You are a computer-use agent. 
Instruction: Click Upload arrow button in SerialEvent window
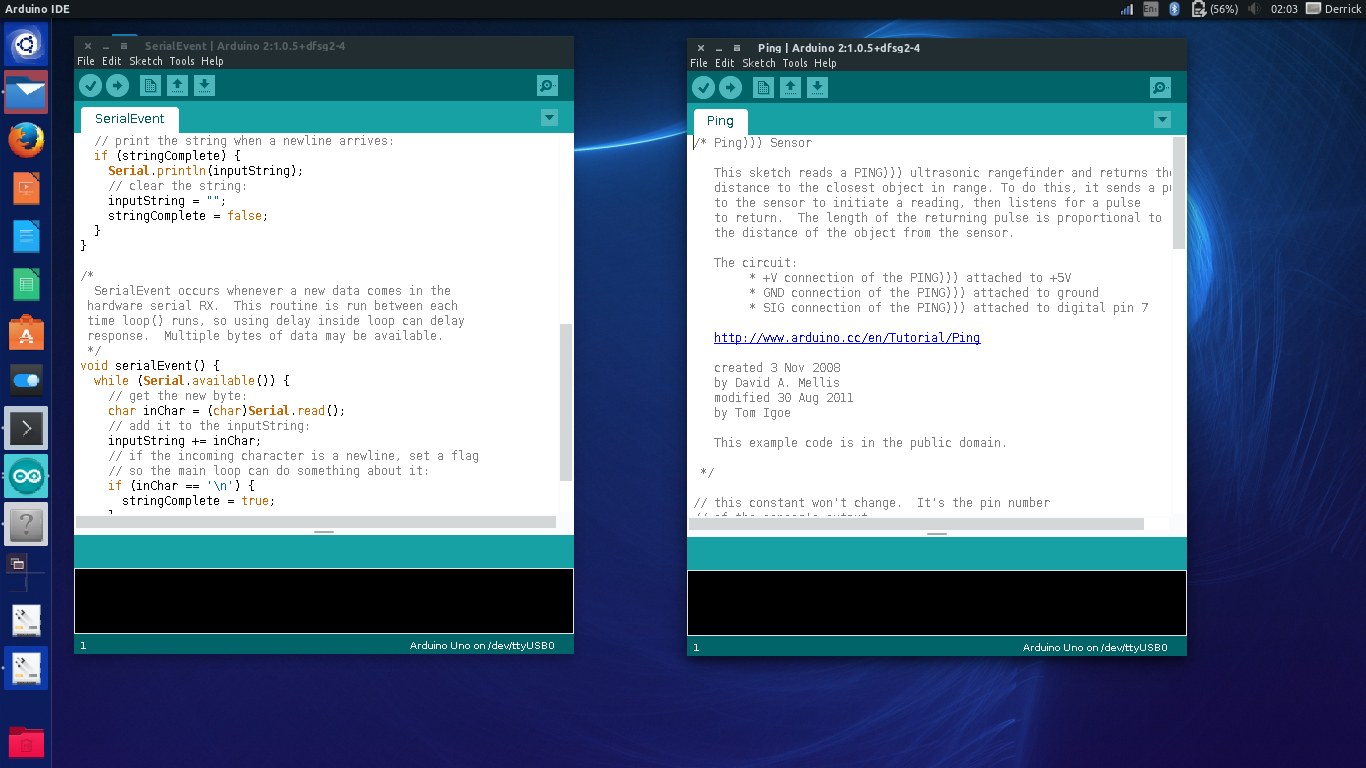(117, 86)
